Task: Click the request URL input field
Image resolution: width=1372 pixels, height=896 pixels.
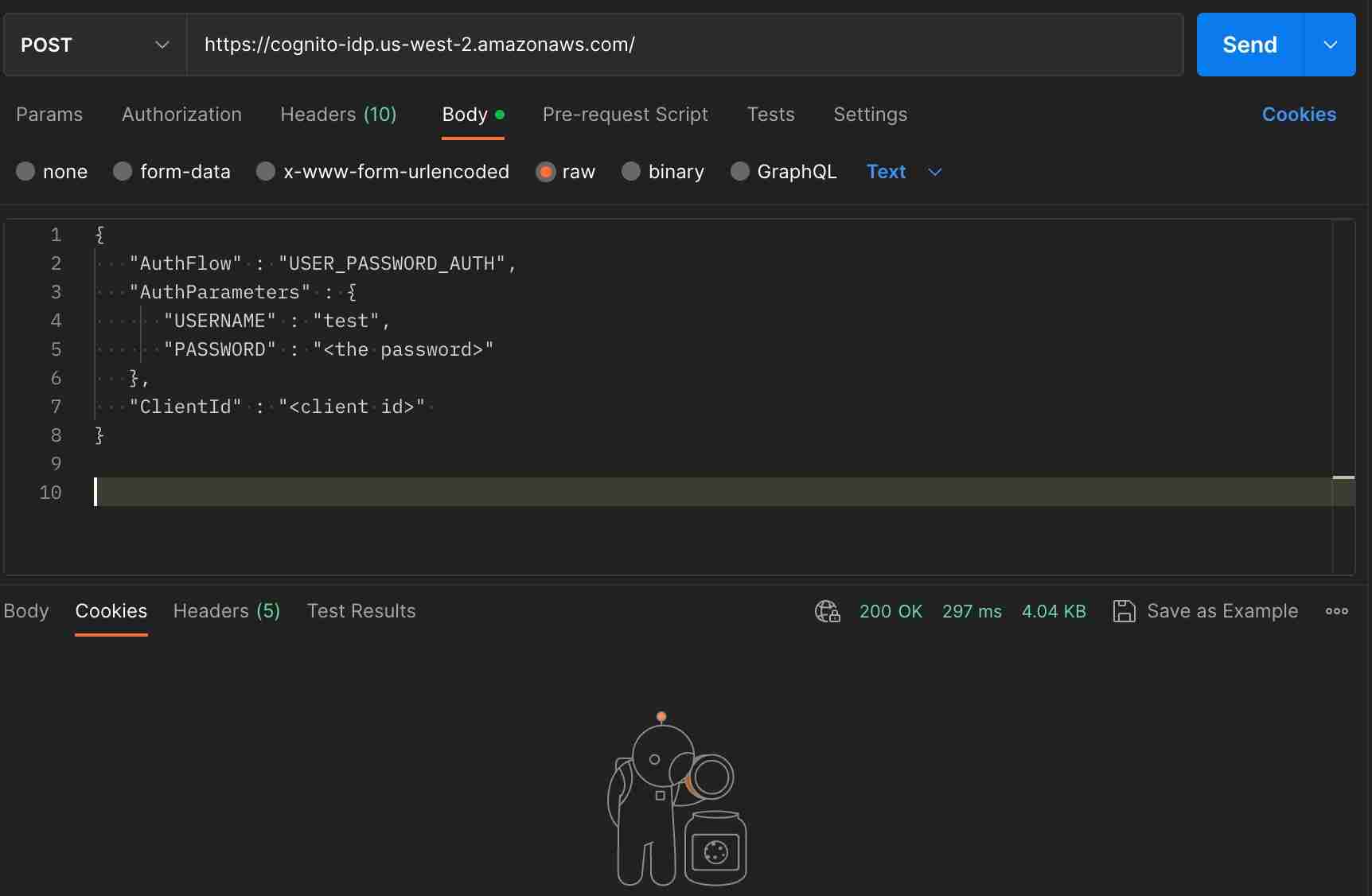Action: point(684,45)
